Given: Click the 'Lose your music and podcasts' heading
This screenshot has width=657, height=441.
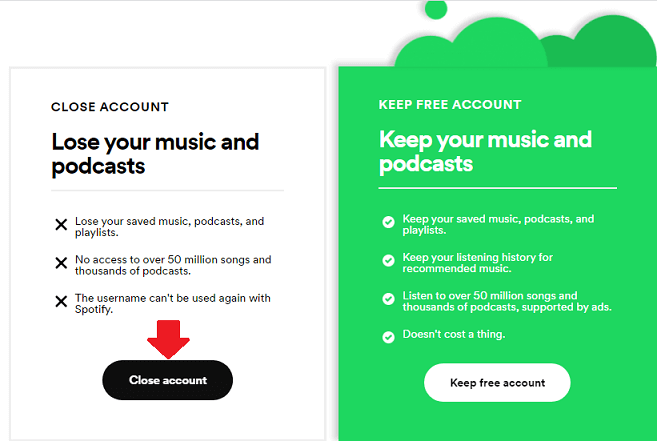Looking at the screenshot, I should 155,154.
